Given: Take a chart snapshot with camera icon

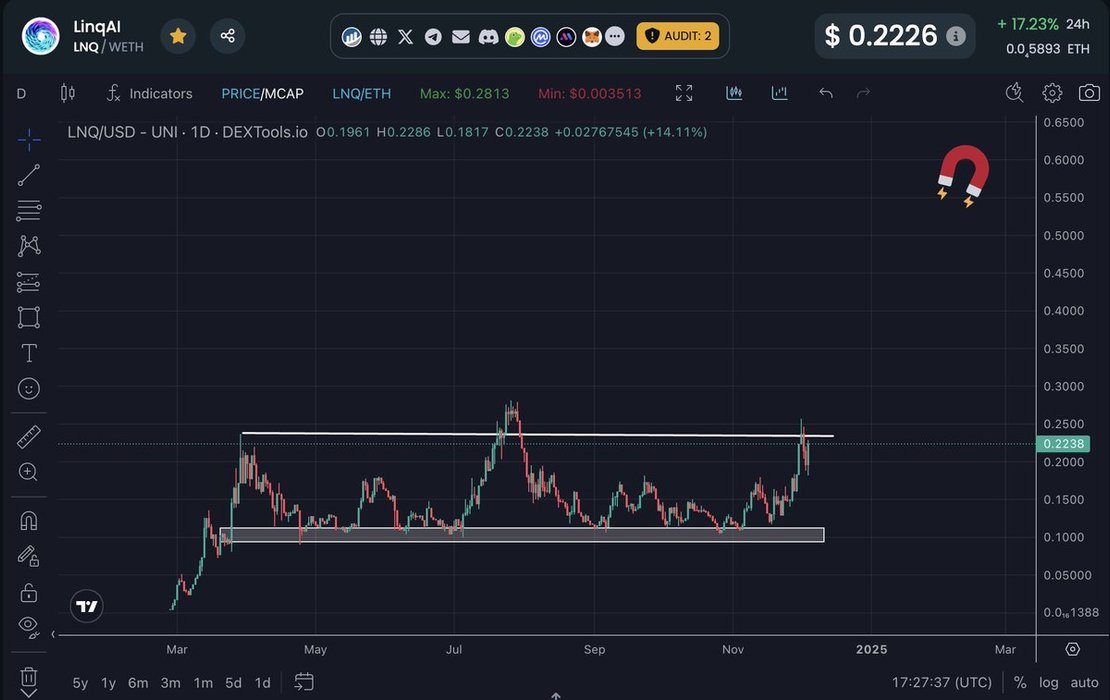Looking at the screenshot, I should 1089,93.
